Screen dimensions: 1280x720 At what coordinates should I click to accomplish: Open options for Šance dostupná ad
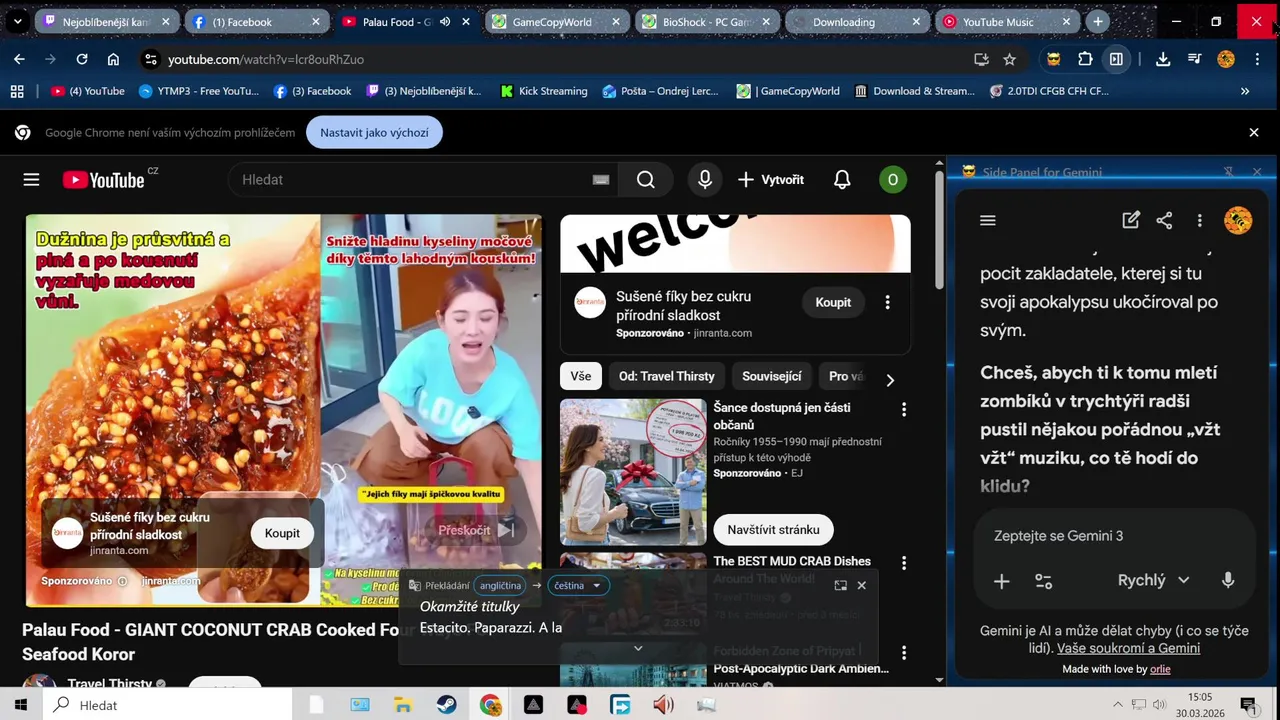[x=903, y=410]
